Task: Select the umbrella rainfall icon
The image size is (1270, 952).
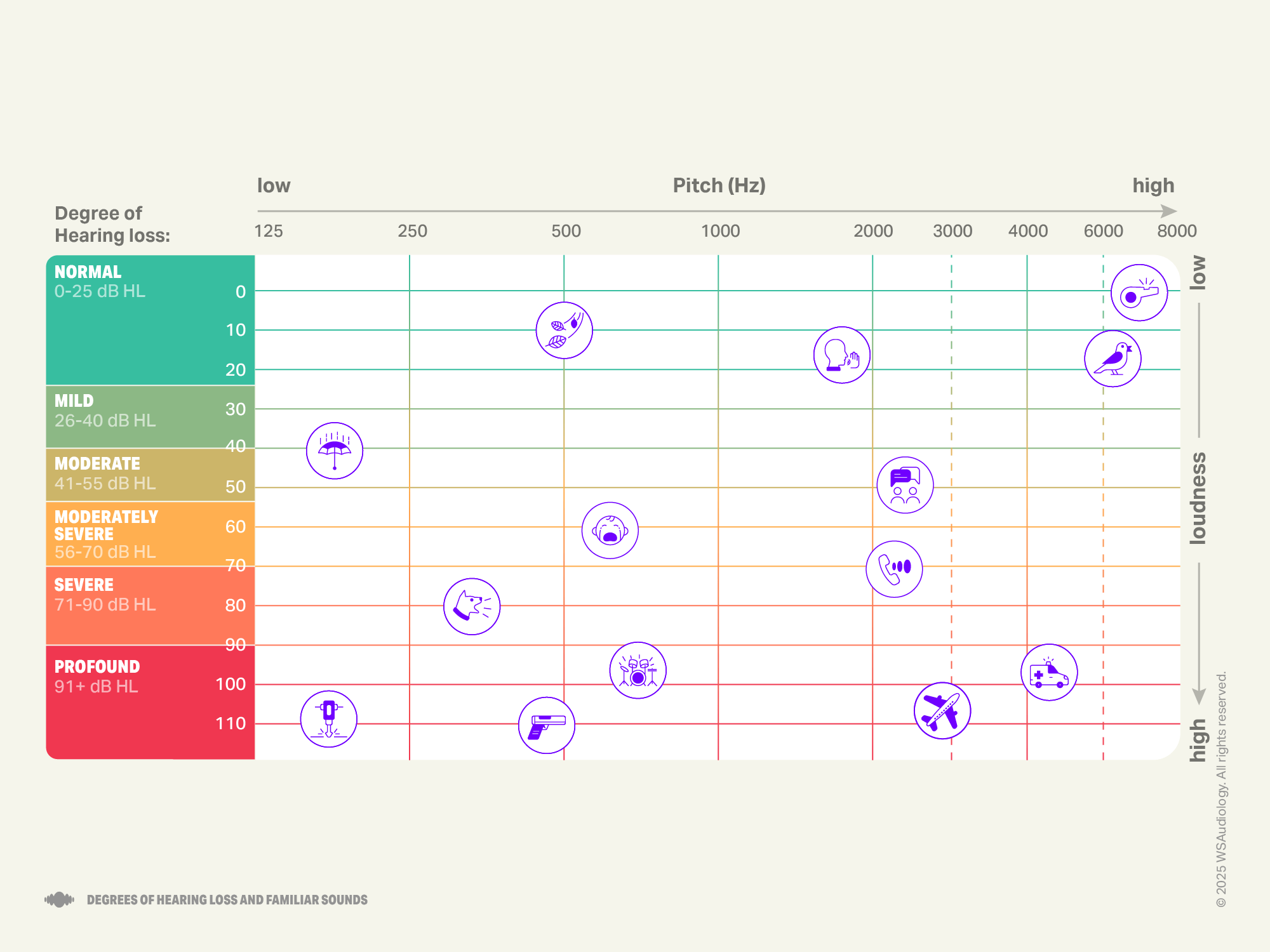Action: pos(335,450)
